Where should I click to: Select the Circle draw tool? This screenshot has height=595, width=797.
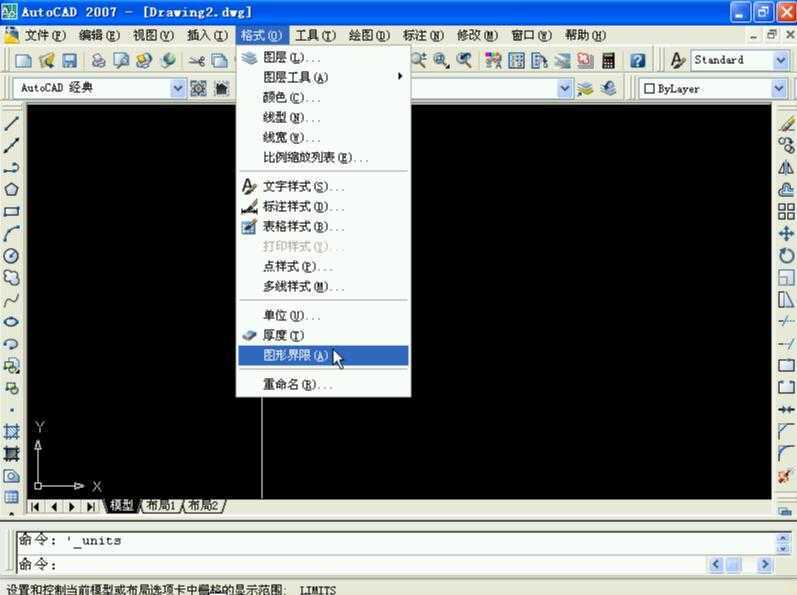point(11,256)
